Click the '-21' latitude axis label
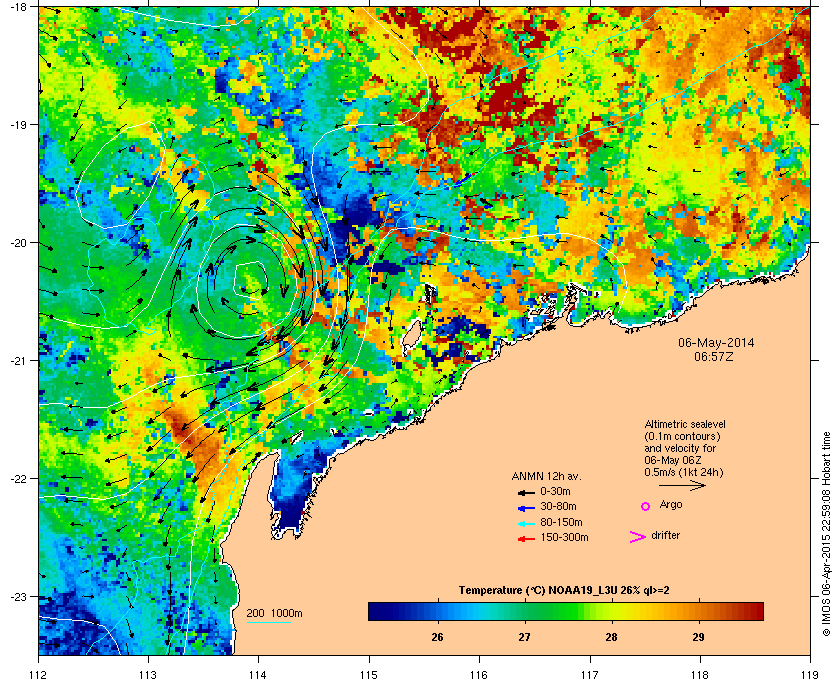Viewport: 840px width, 680px height. point(17,361)
